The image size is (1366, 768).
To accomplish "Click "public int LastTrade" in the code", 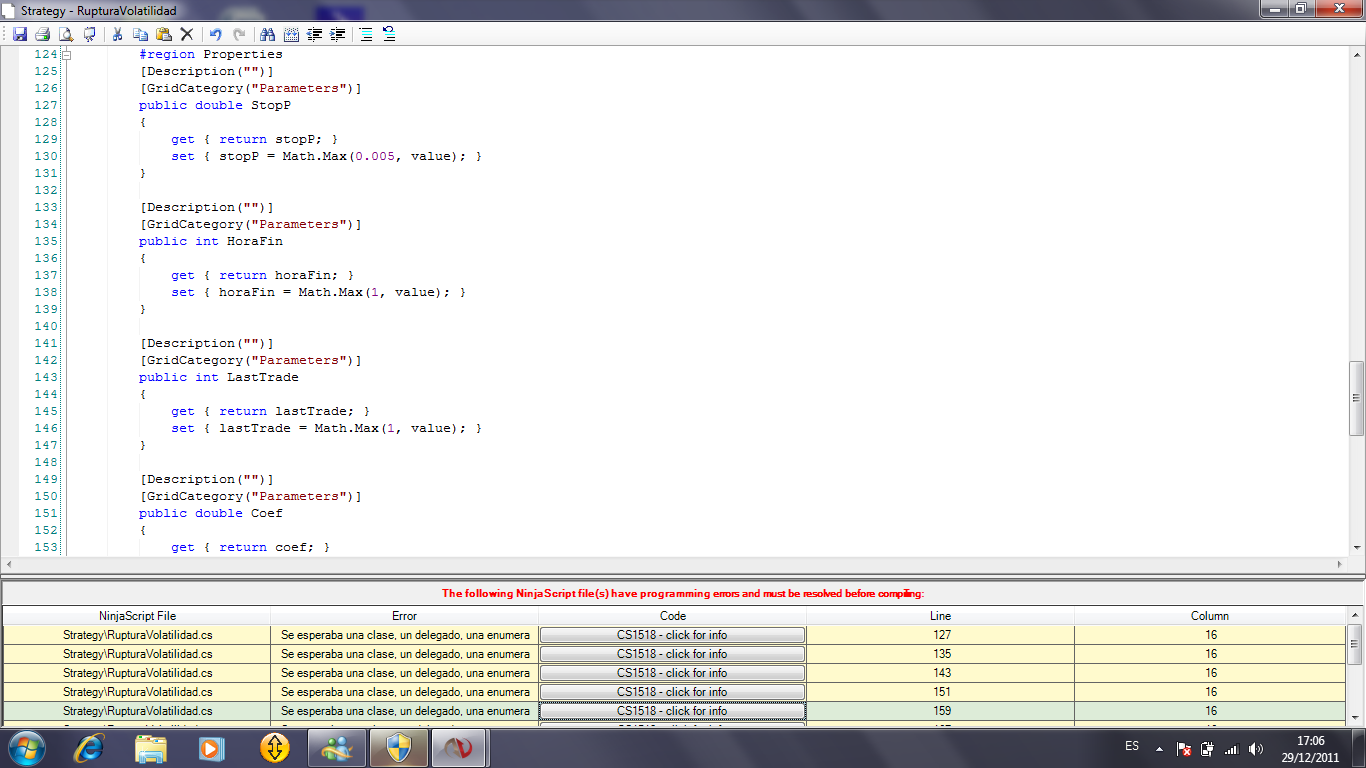I will point(219,377).
